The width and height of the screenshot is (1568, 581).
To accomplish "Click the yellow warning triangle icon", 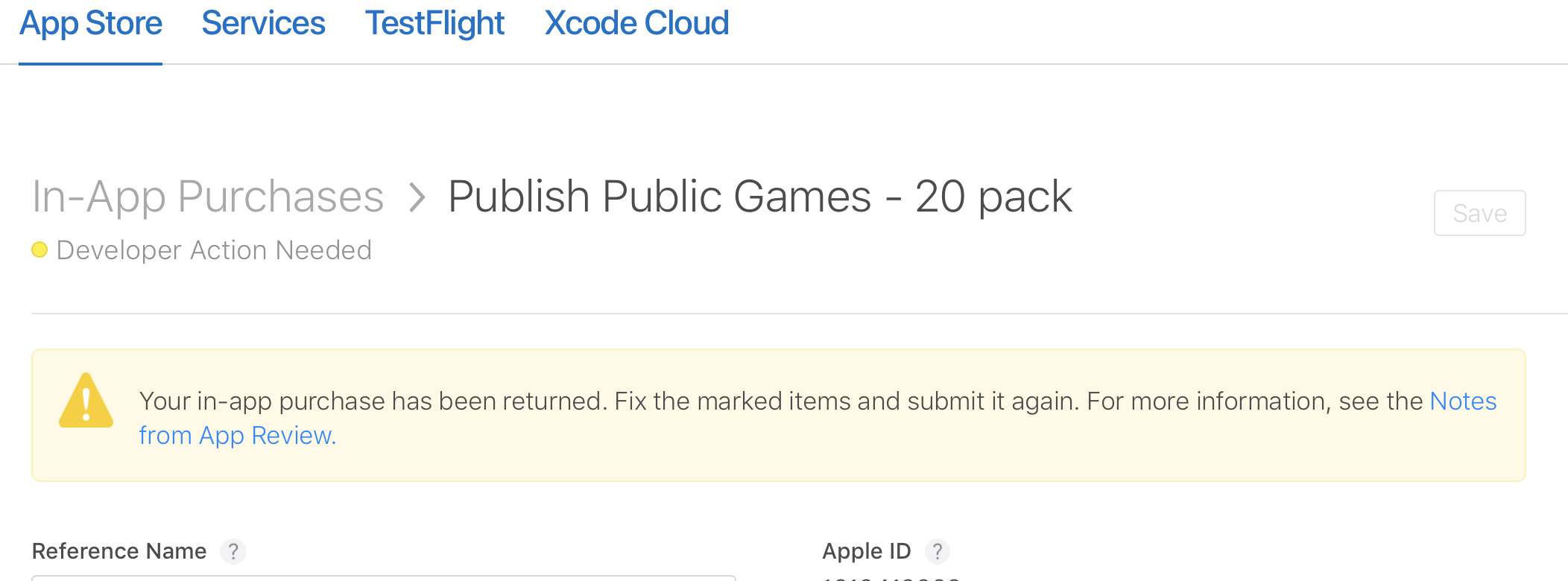I will [86, 401].
